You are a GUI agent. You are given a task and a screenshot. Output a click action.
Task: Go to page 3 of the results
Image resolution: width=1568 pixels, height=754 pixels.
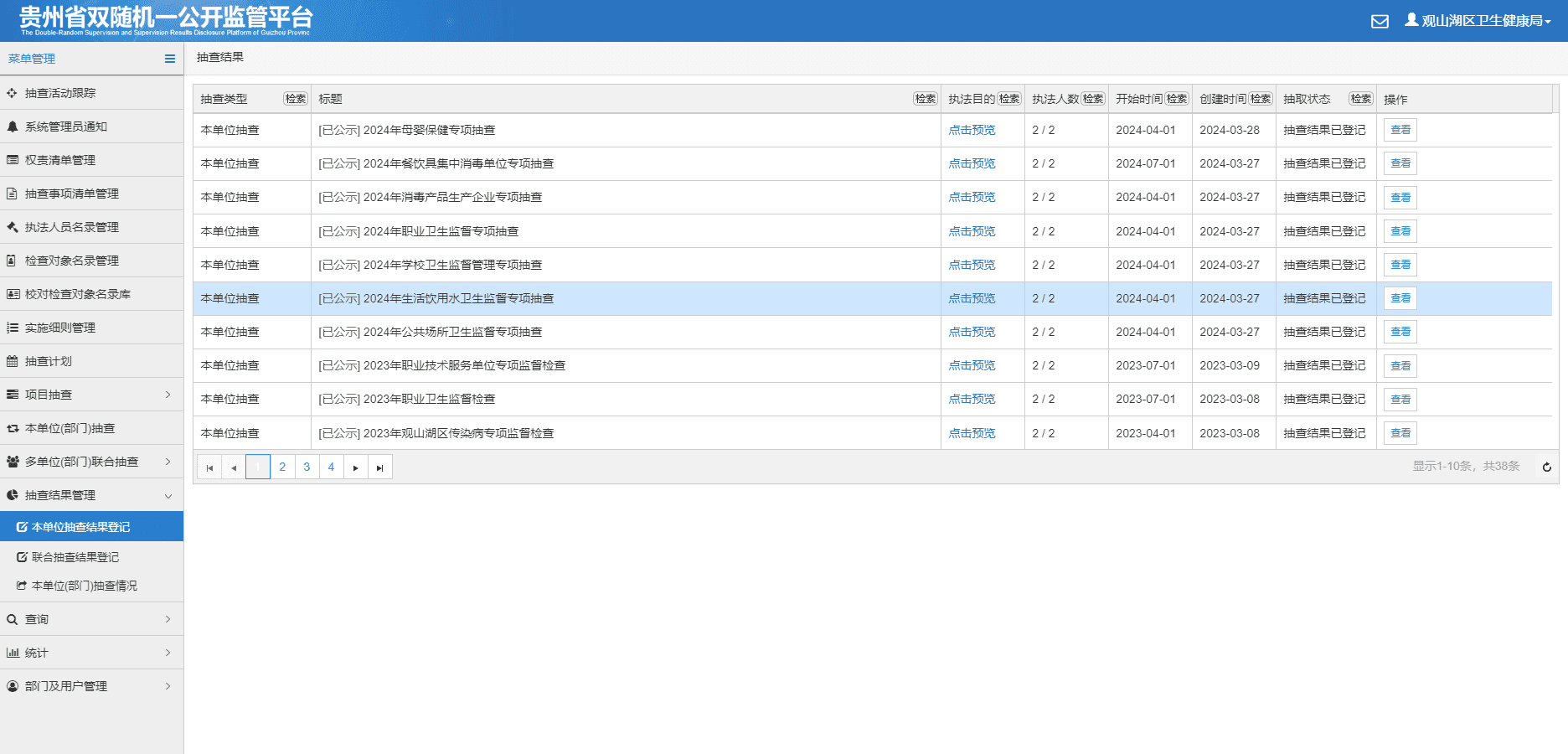307,467
